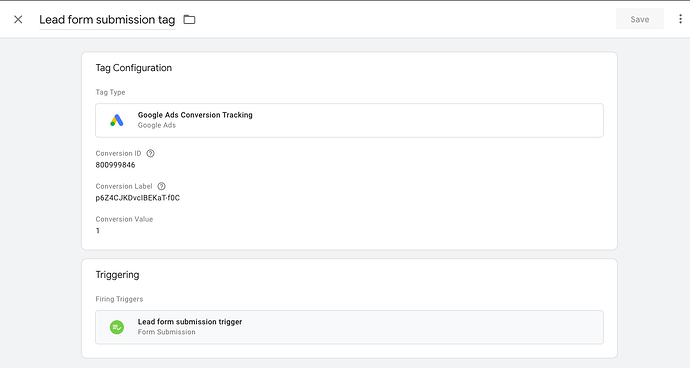Open the help icon beside Conversion Label
The width and height of the screenshot is (690, 368).
pyautogui.click(x=161, y=186)
